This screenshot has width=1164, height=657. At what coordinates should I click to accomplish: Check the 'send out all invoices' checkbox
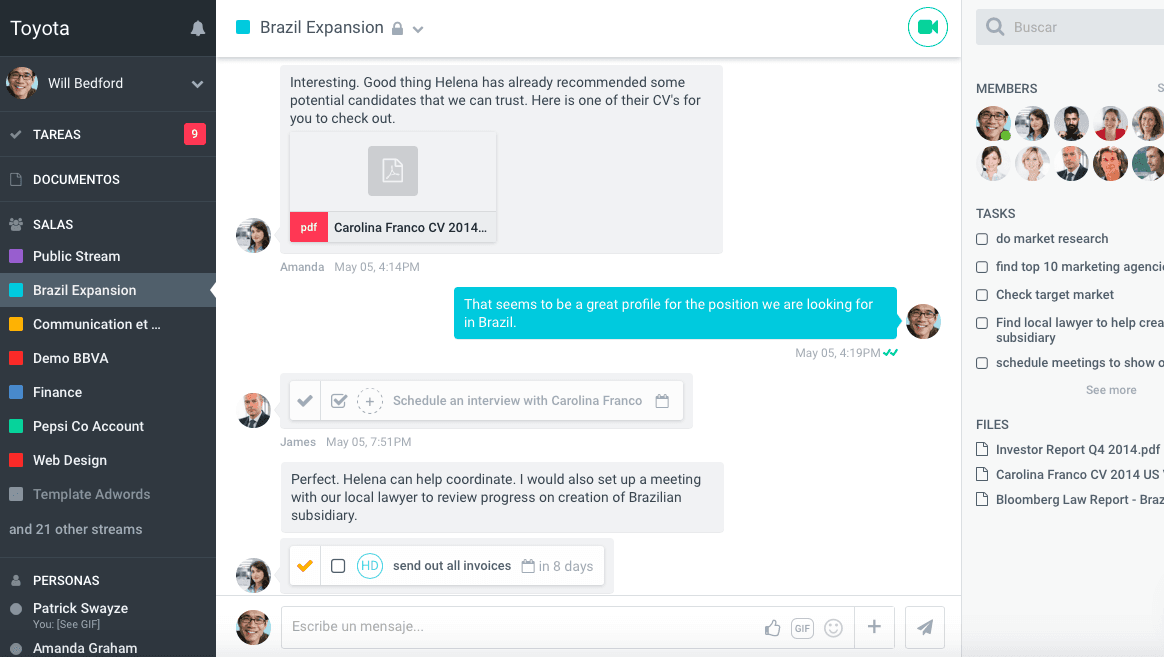339,566
